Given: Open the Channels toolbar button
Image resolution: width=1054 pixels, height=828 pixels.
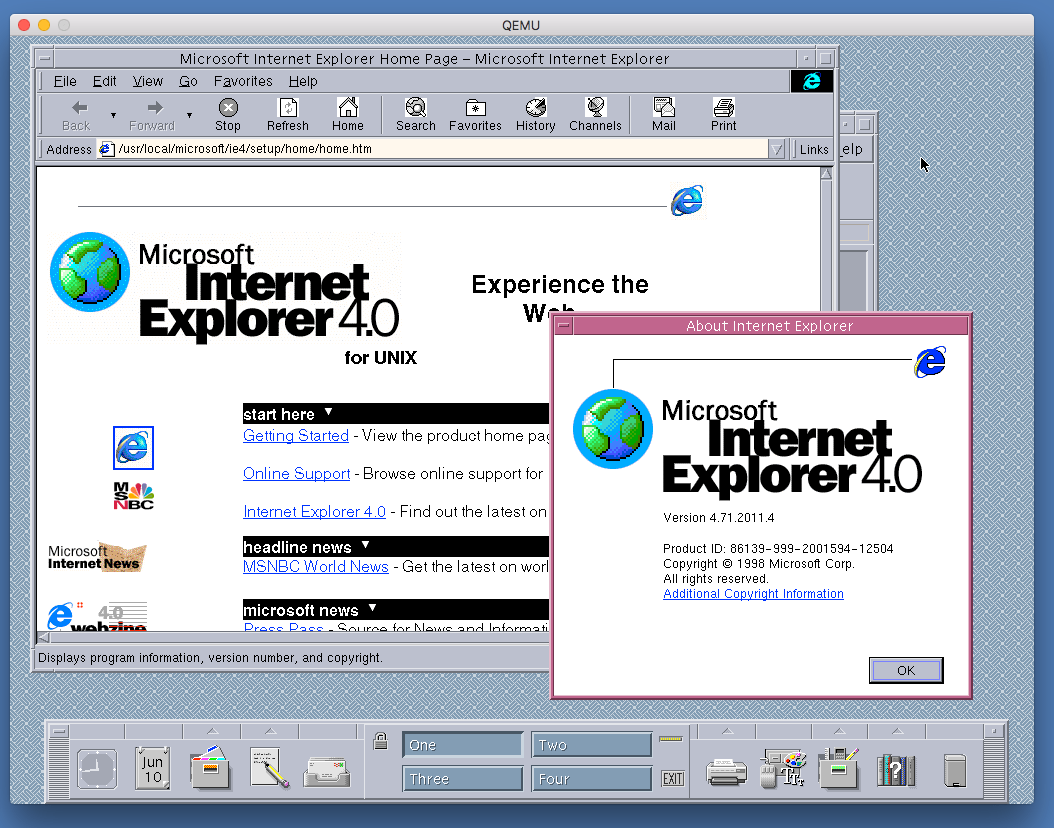Looking at the screenshot, I should (595, 115).
